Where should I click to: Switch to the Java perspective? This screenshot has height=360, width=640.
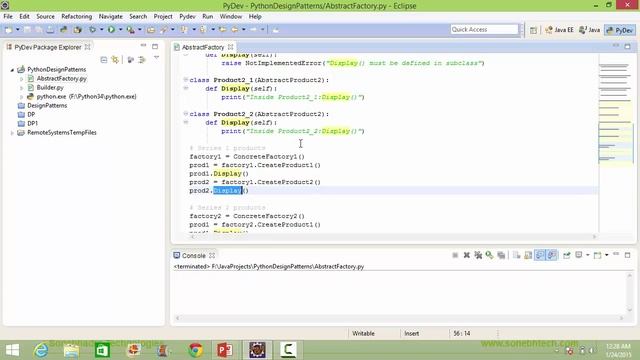pos(590,30)
